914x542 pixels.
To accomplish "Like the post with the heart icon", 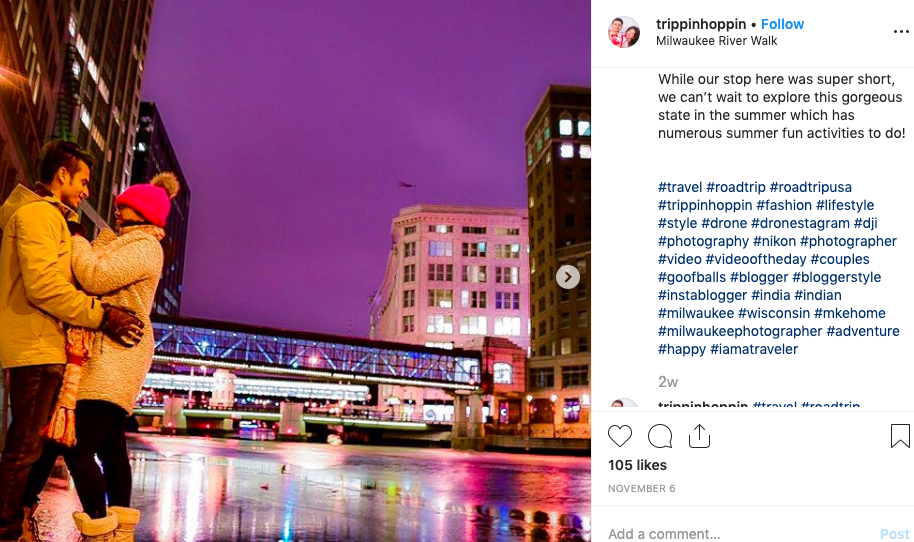I will [x=620, y=436].
